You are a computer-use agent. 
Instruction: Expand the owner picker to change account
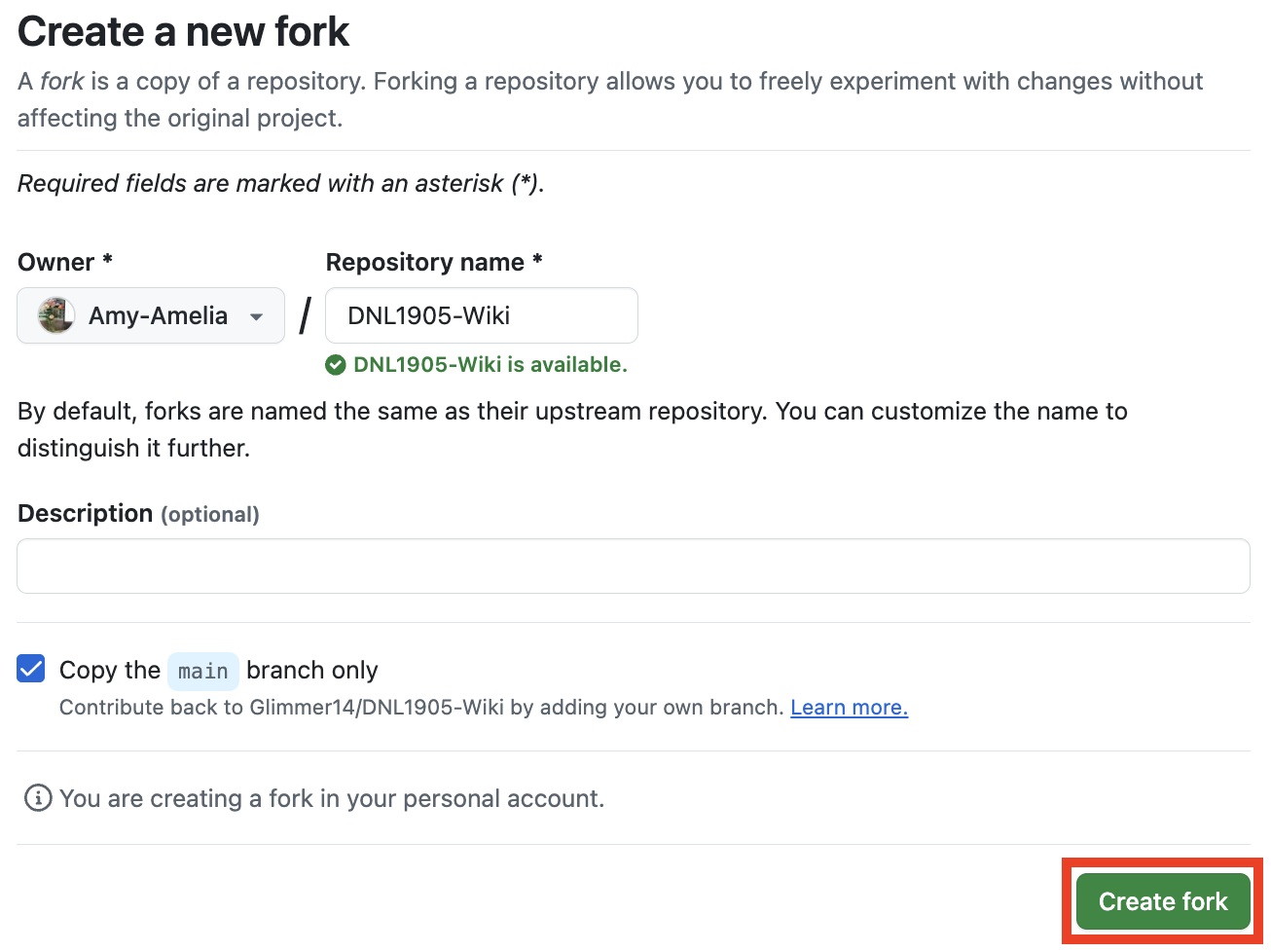click(151, 315)
